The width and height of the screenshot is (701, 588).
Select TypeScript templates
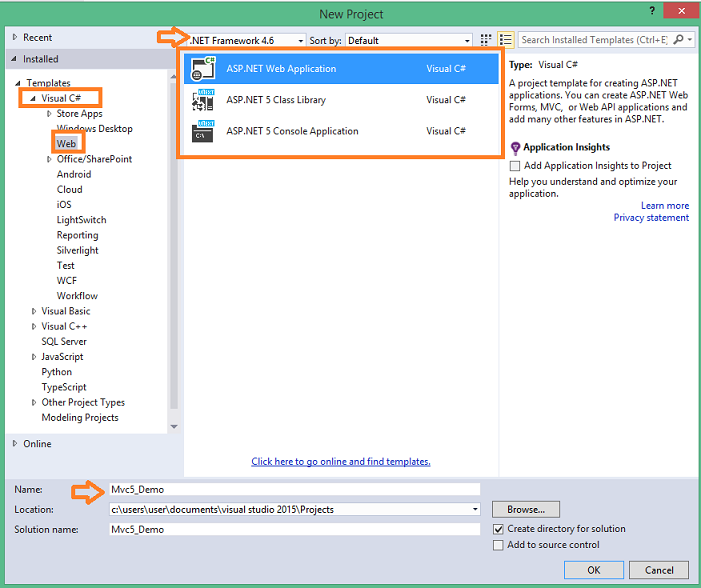coord(64,387)
